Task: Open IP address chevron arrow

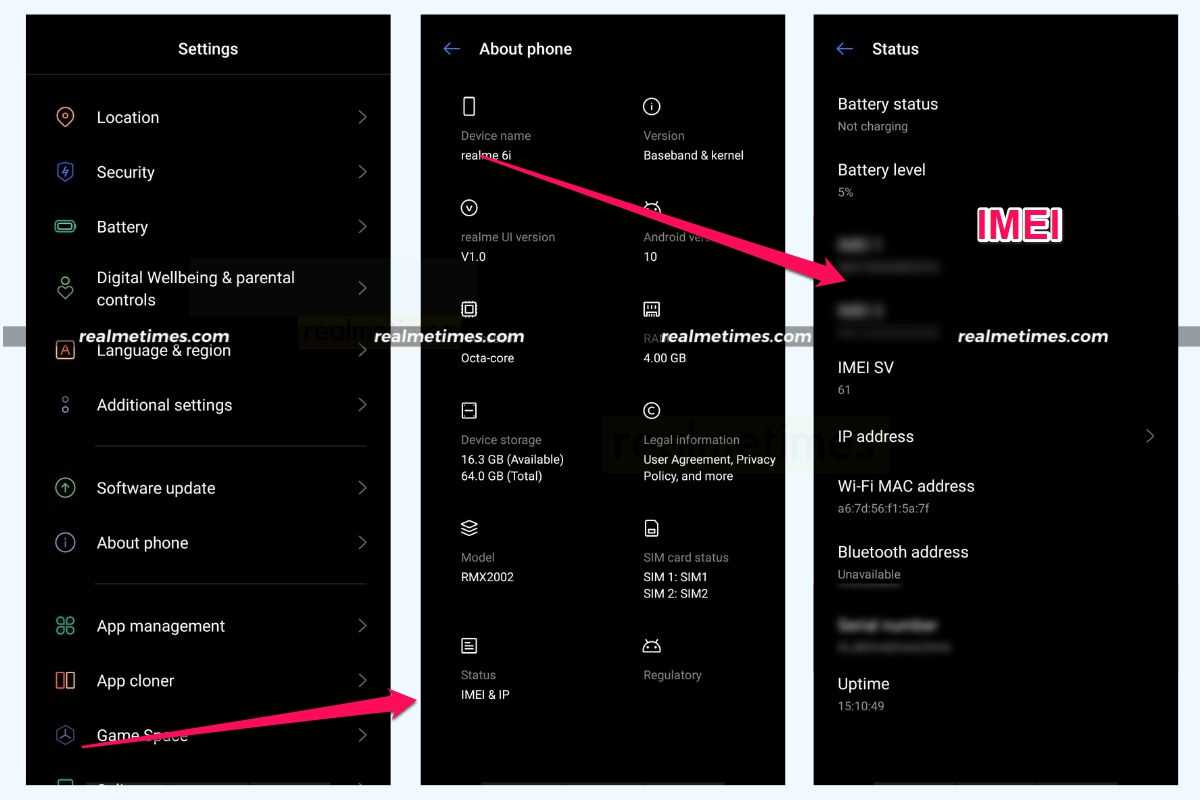Action: (1150, 436)
